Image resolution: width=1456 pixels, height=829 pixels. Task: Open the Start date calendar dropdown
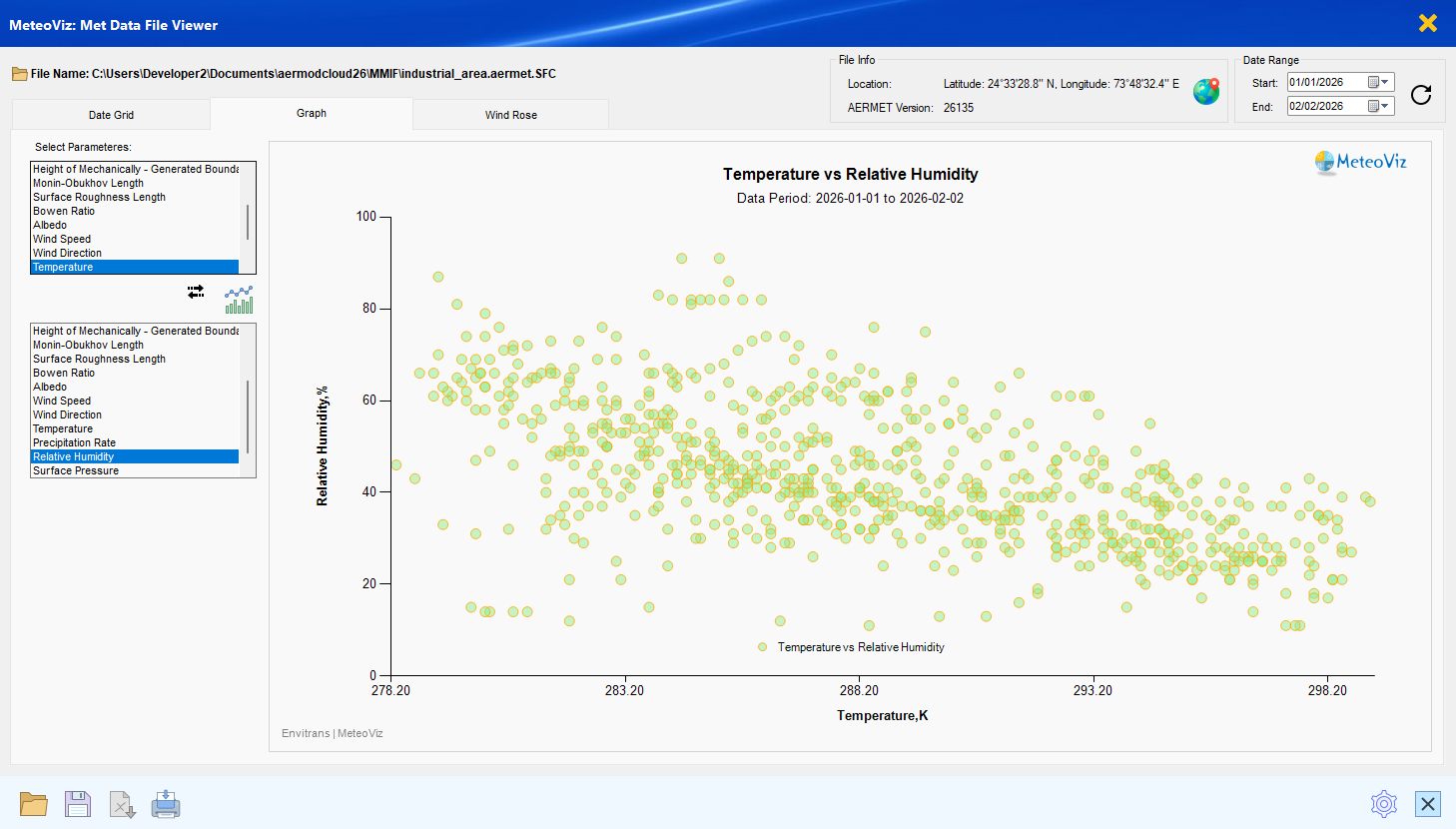tap(1378, 82)
